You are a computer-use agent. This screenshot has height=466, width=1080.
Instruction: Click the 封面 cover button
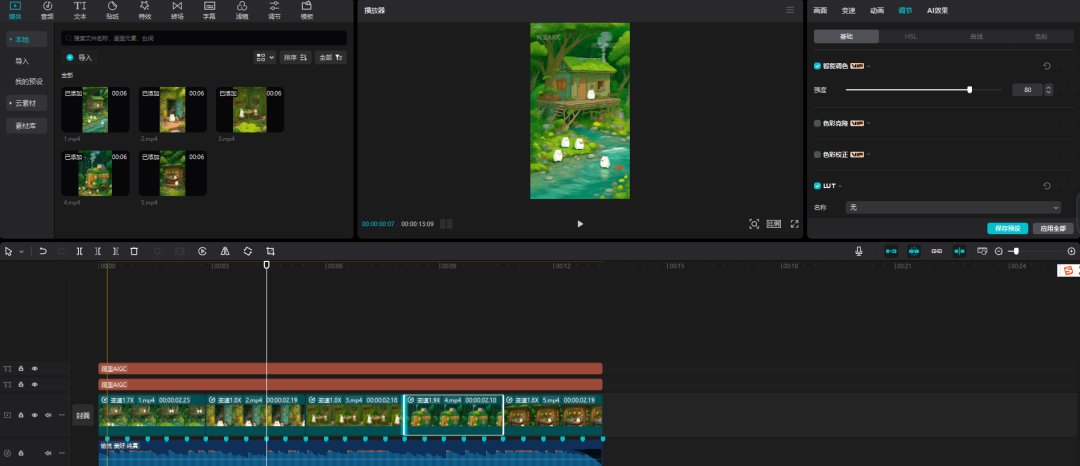point(83,415)
